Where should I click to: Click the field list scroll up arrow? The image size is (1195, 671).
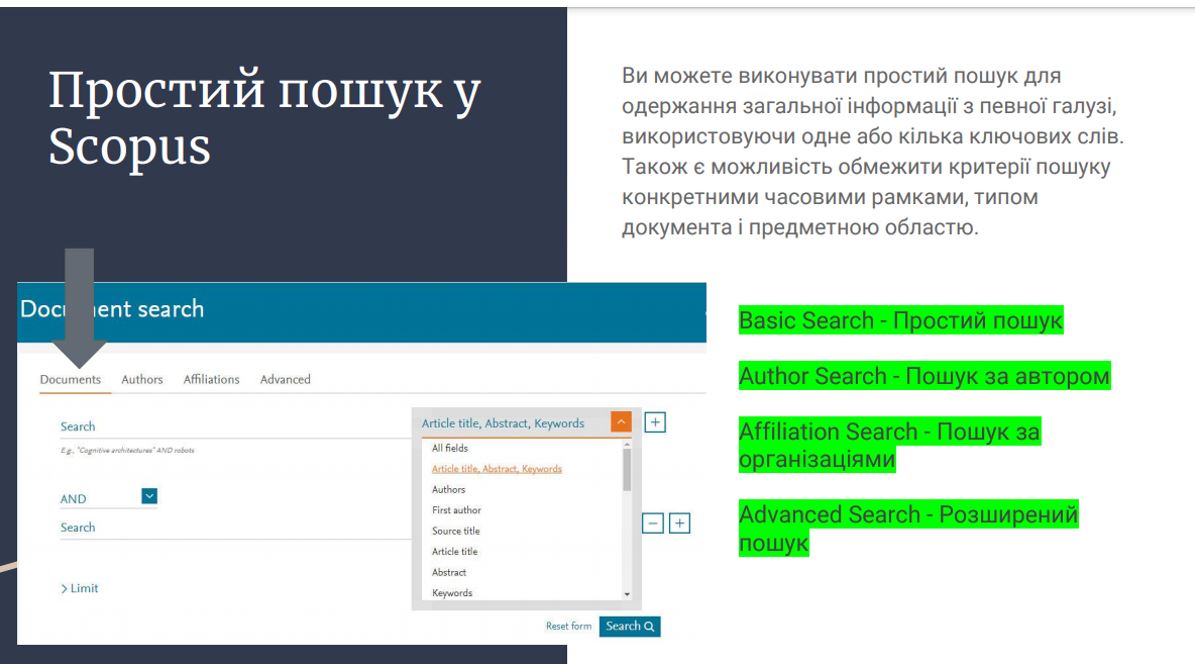pyautogui.click(x=627, y=445)
